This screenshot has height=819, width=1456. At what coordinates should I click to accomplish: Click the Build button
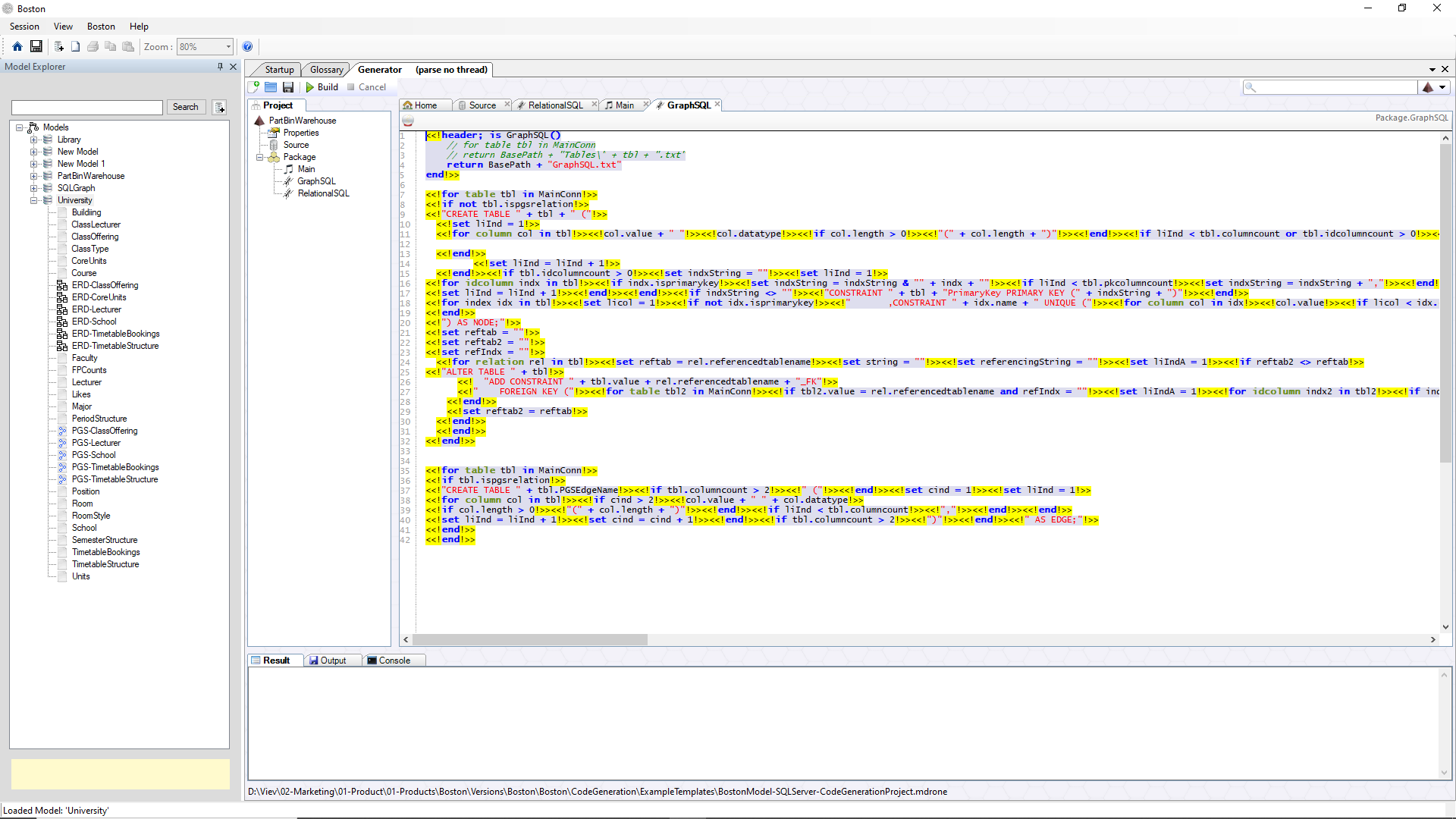point(322,87)
